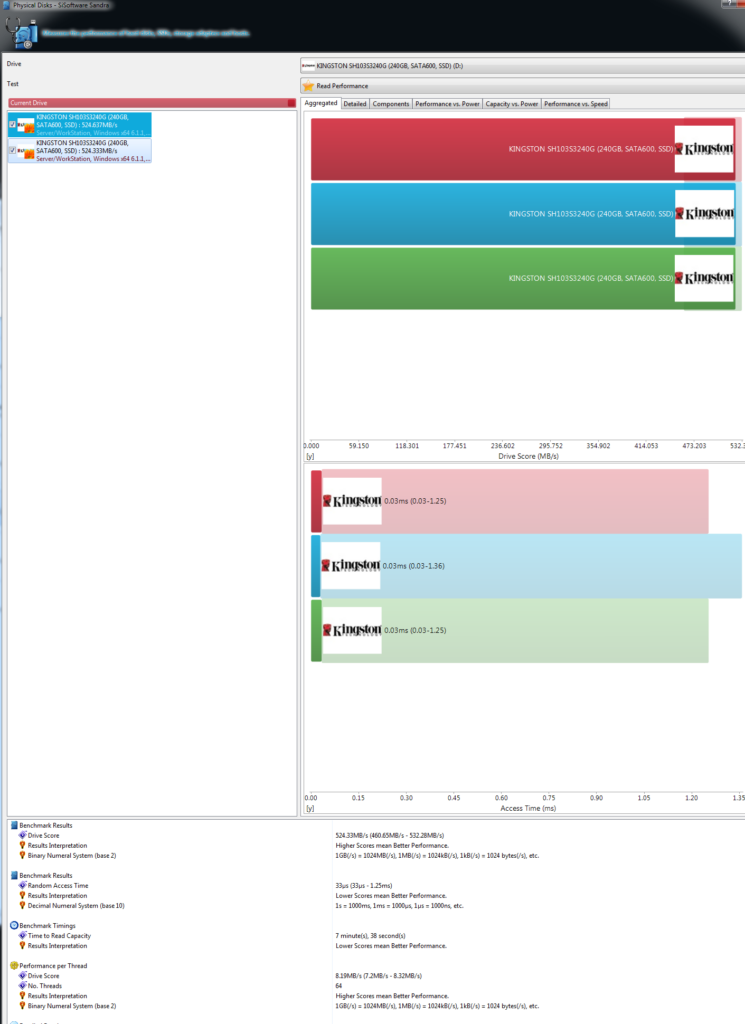Viewport: 745px width, 1024px height.
Task: Click value 33µs (33µs - 1.25ms)
Action: click(x=364, y=886)
